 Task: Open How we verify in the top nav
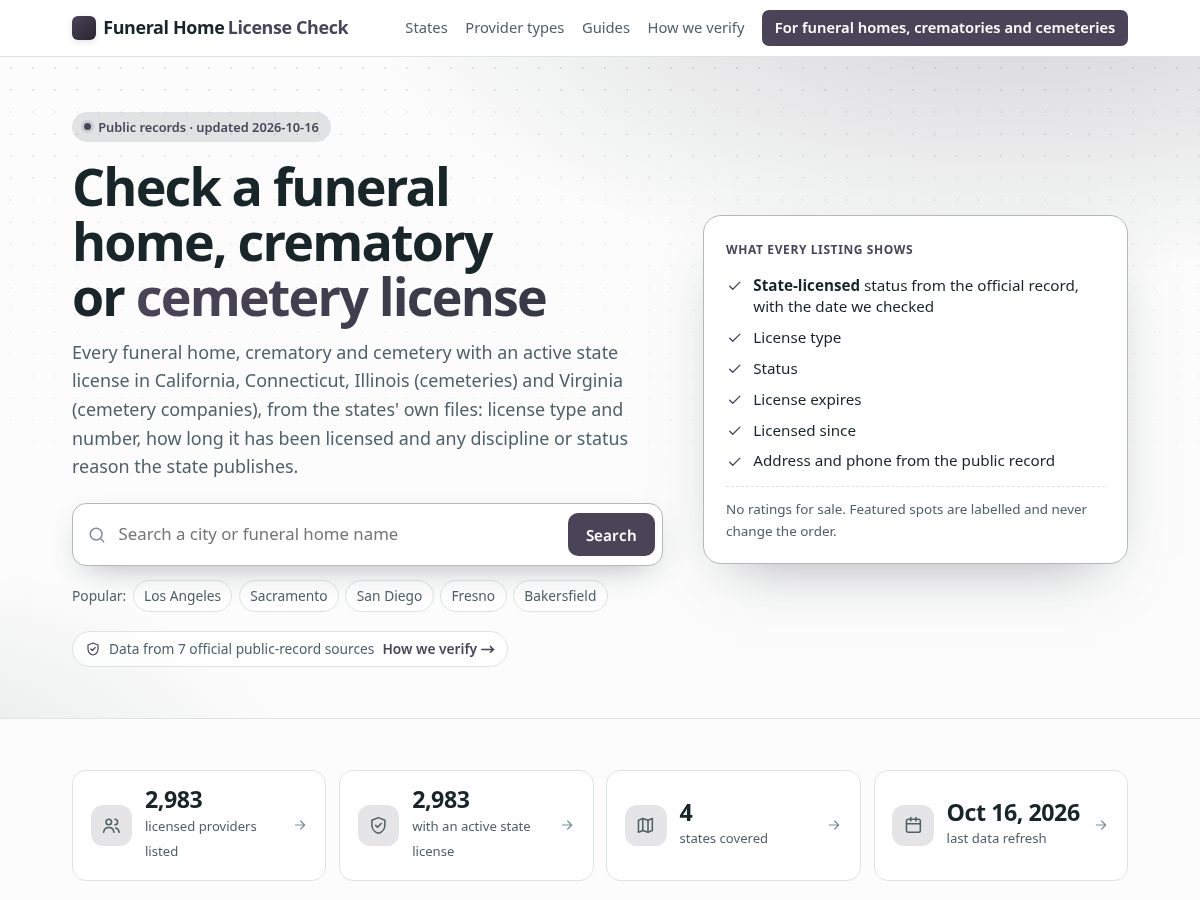pos(696,28)
